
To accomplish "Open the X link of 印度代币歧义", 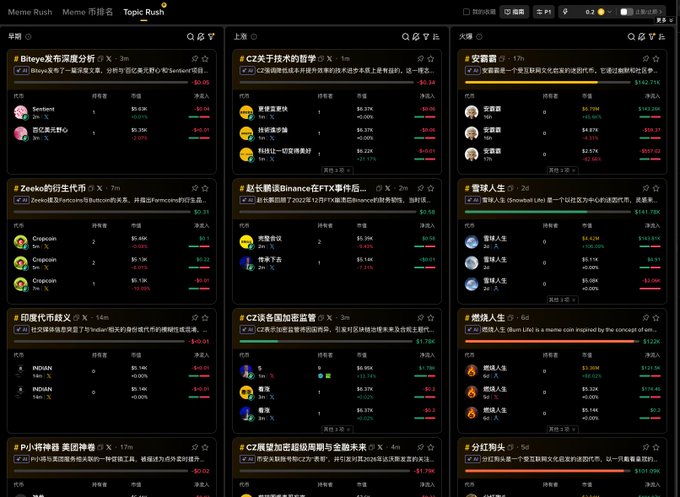I will [85, 317].
